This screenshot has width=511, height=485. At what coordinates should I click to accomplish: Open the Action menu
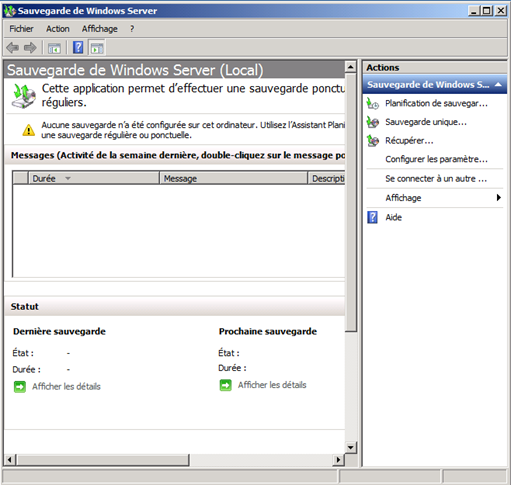[58, 29]
